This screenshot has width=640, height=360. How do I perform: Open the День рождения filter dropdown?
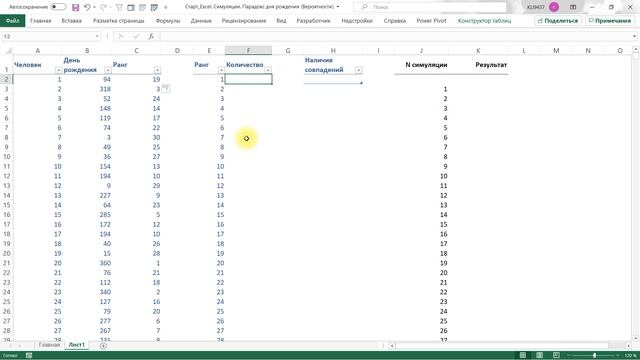point(107,70)
